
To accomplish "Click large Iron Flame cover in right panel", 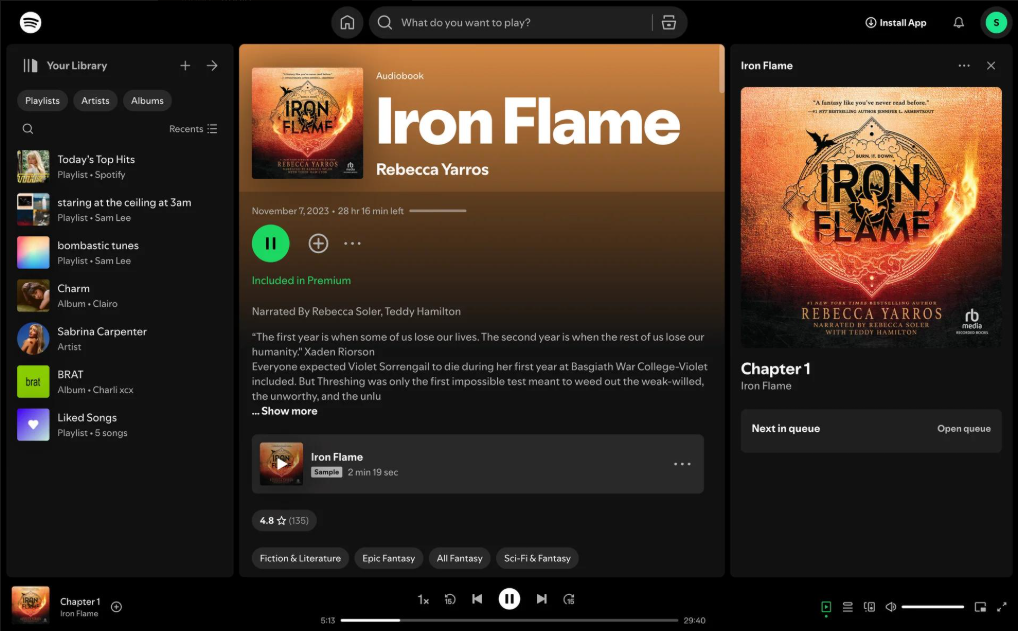I will click(871, 217).
